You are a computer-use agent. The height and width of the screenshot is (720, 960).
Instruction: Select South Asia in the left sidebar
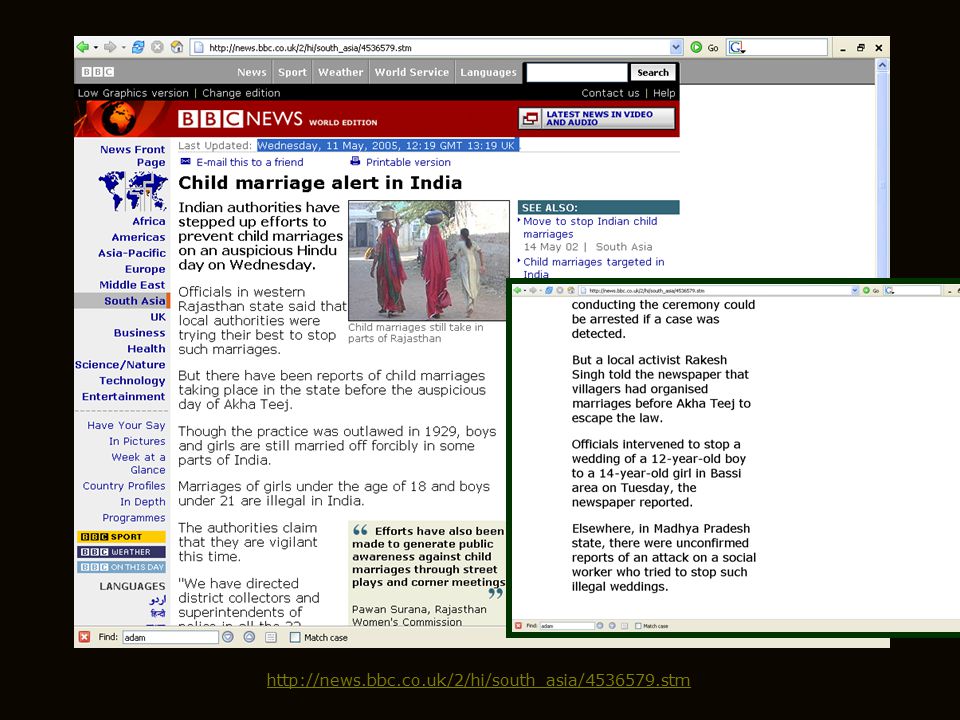(135, 301)
